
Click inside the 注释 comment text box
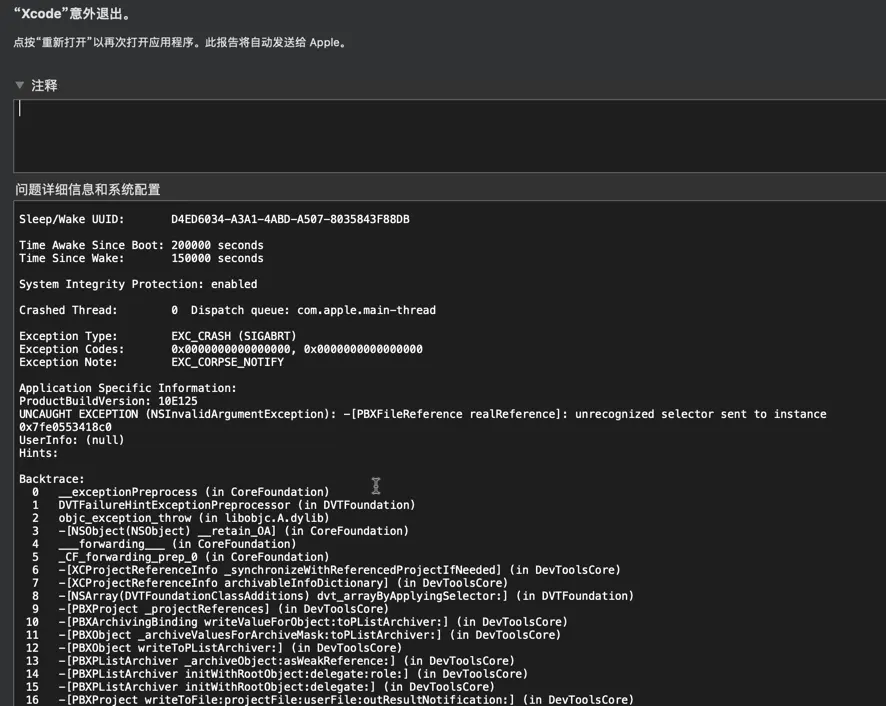[450, 136]
